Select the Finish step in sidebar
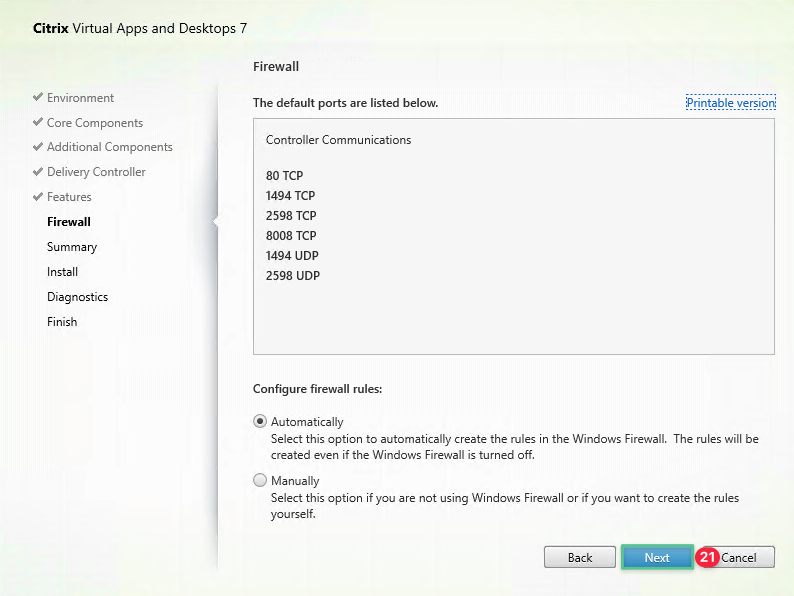This screenshot has height=596, width=794. (x=62, y=322)
